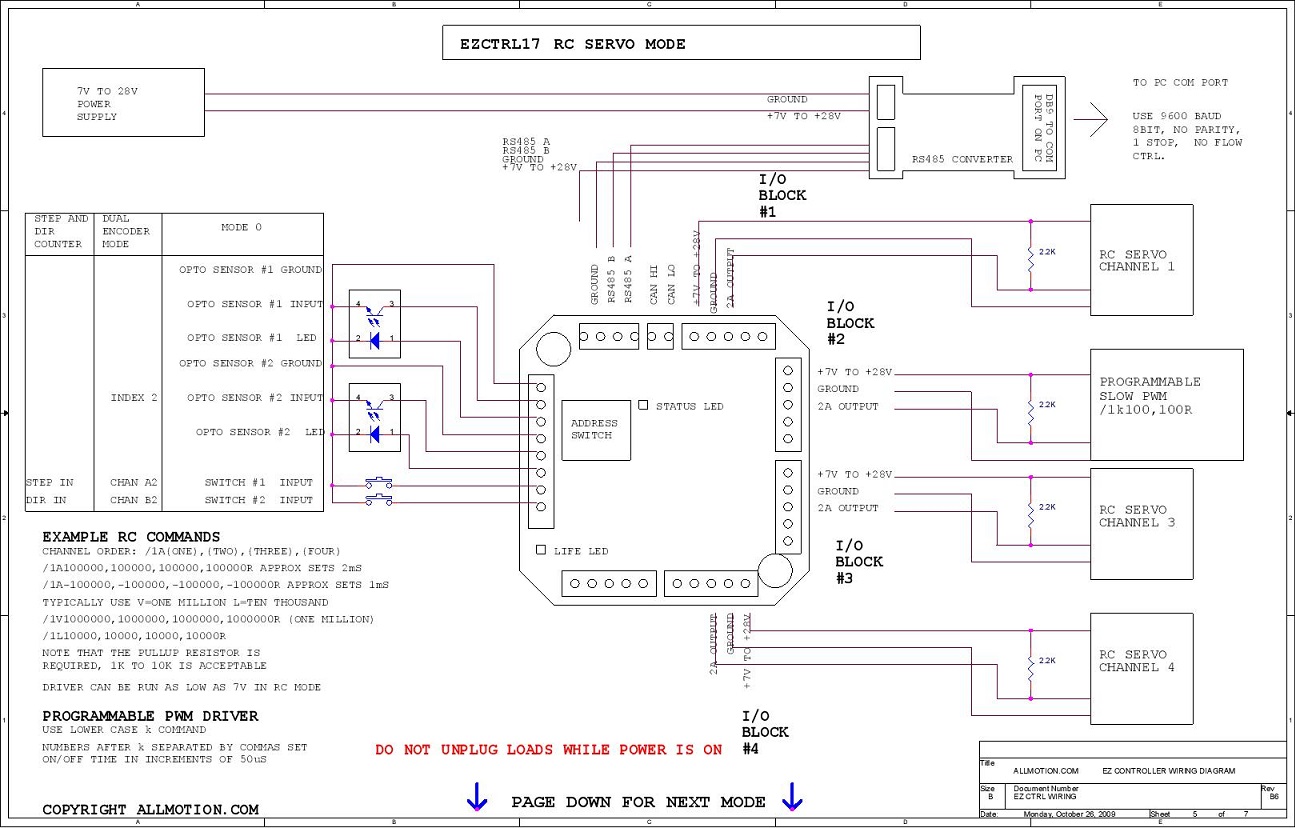Click the bottom-right mounting hole circle on board

(x=773, y=570)
